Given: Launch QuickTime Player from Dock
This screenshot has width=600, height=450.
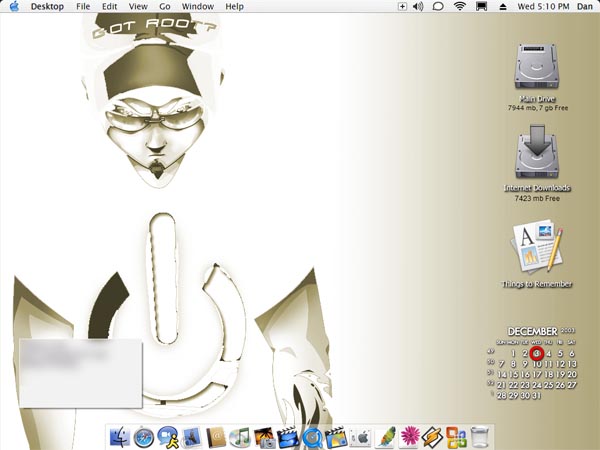Looking at the screenshot, I should [312, 437].
